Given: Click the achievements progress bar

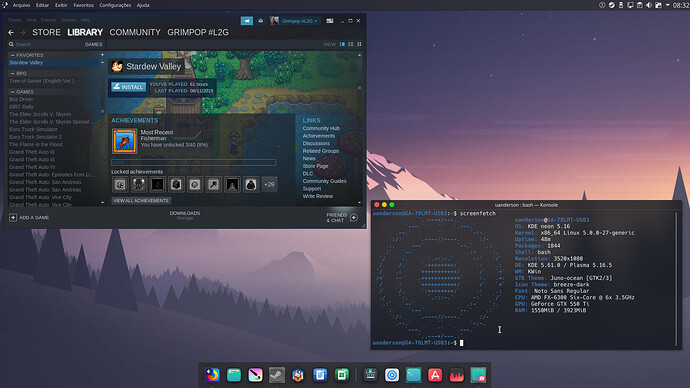Looking at the screenshot, I should pyautogui.click(x=194, y=162).
